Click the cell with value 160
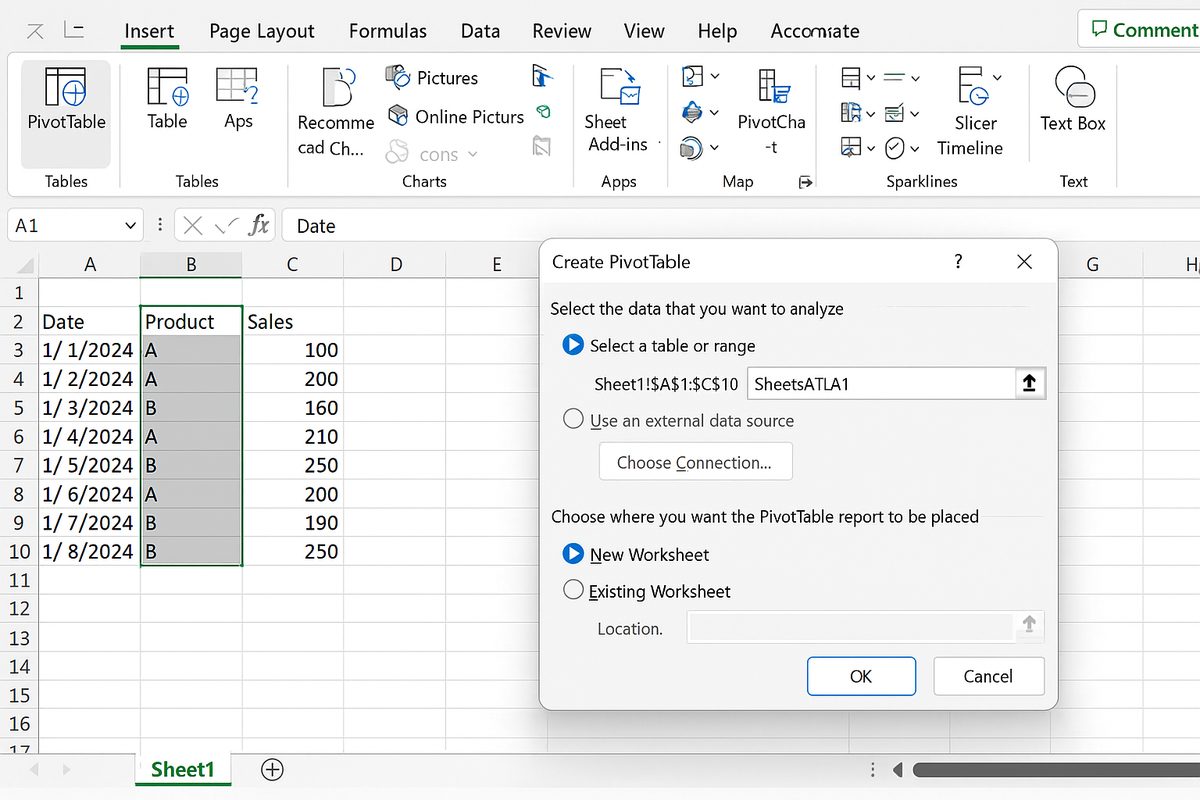Image resolution: width=1200 pixels, height=800 pixels. click(293, 408)
